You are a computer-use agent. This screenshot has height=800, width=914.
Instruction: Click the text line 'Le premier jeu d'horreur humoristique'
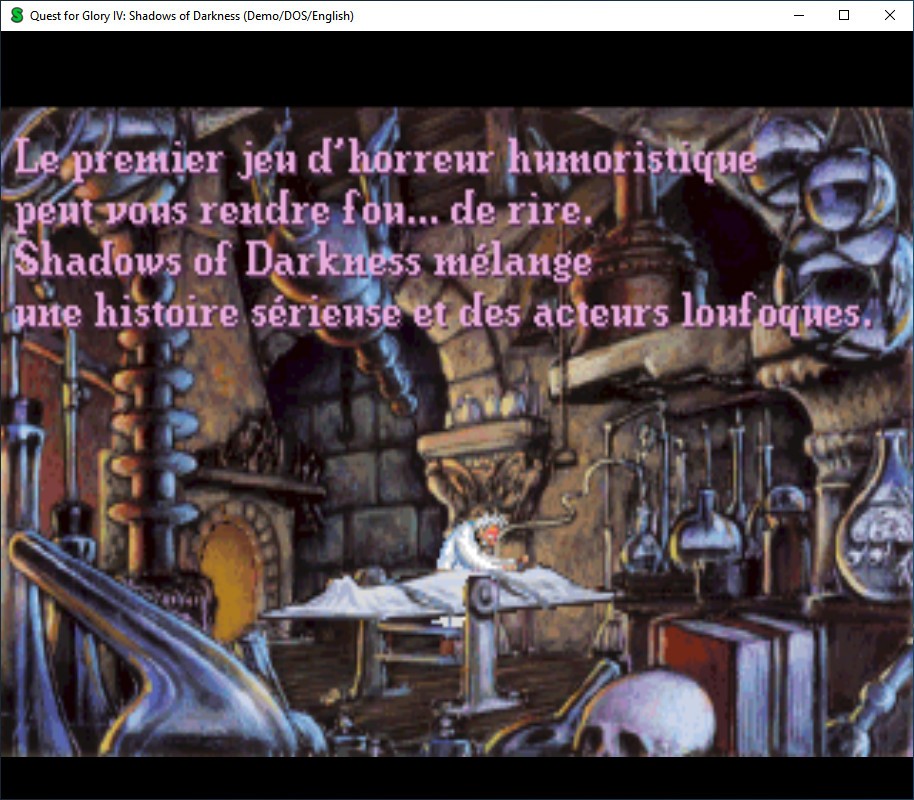coord(386,159)
